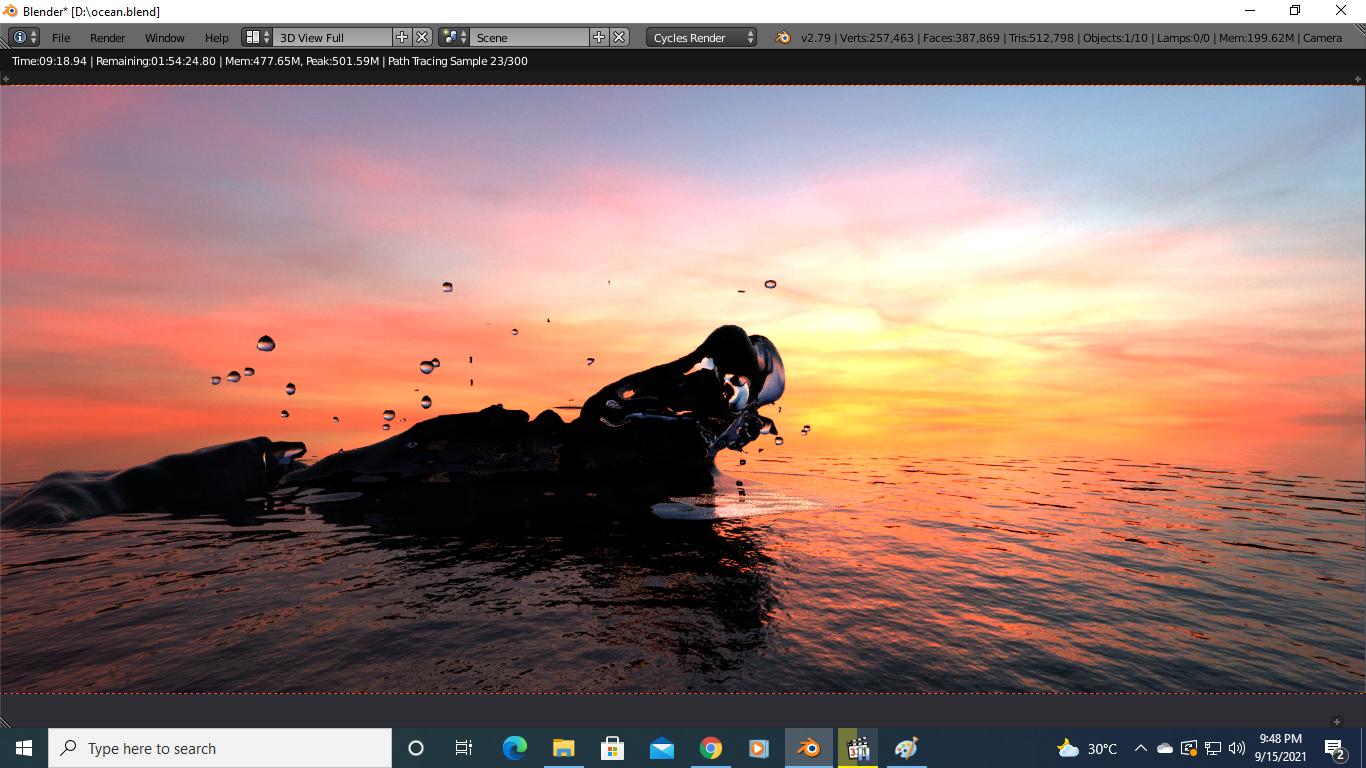The image size is (1366, 768).
Task: Click the Verts:257,463 statistic text
Action: 877,37
